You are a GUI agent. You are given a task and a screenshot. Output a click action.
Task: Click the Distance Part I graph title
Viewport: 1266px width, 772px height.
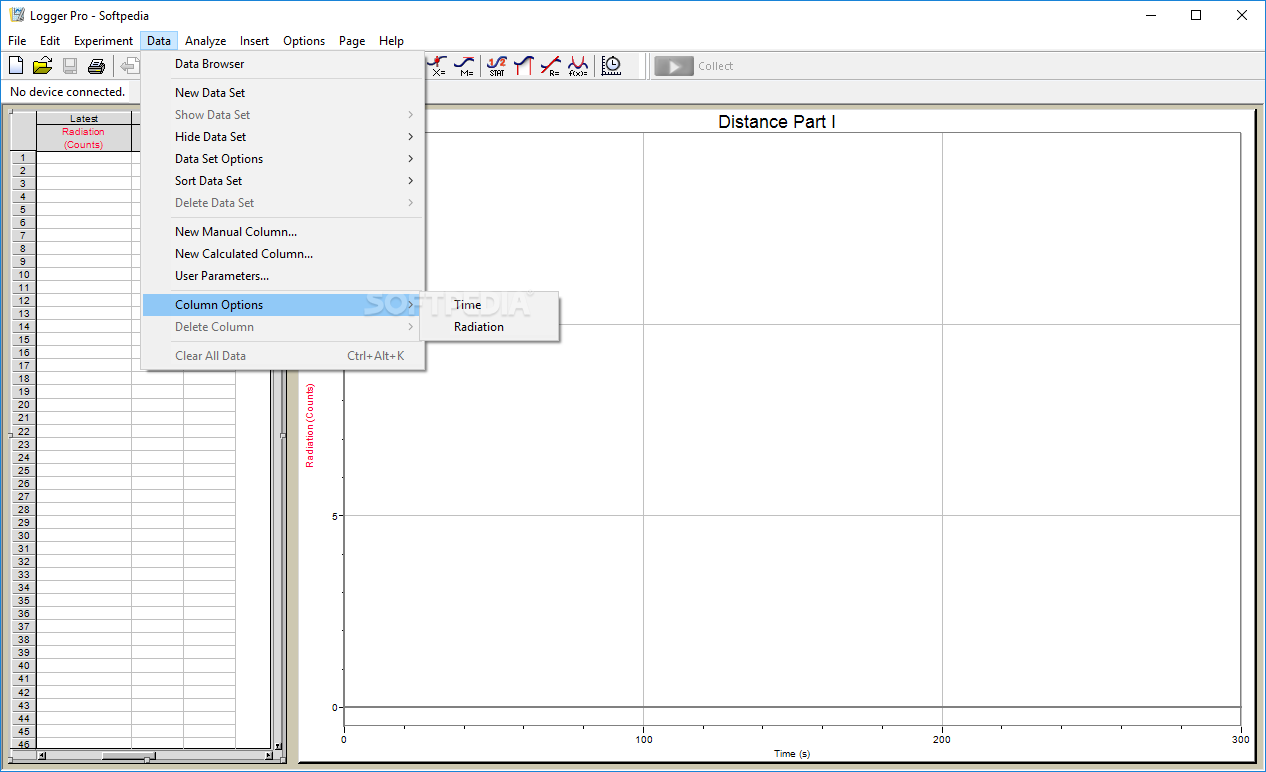point(777,122)
